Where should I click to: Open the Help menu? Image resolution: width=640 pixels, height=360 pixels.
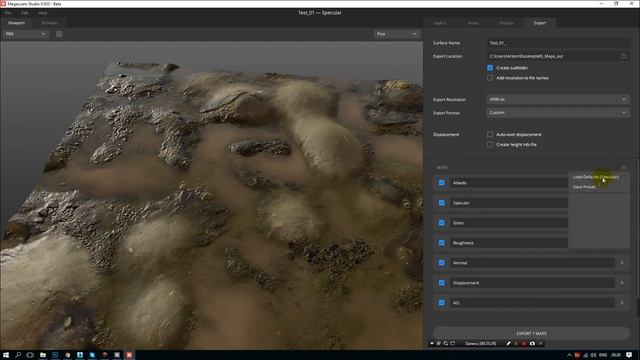42,13
